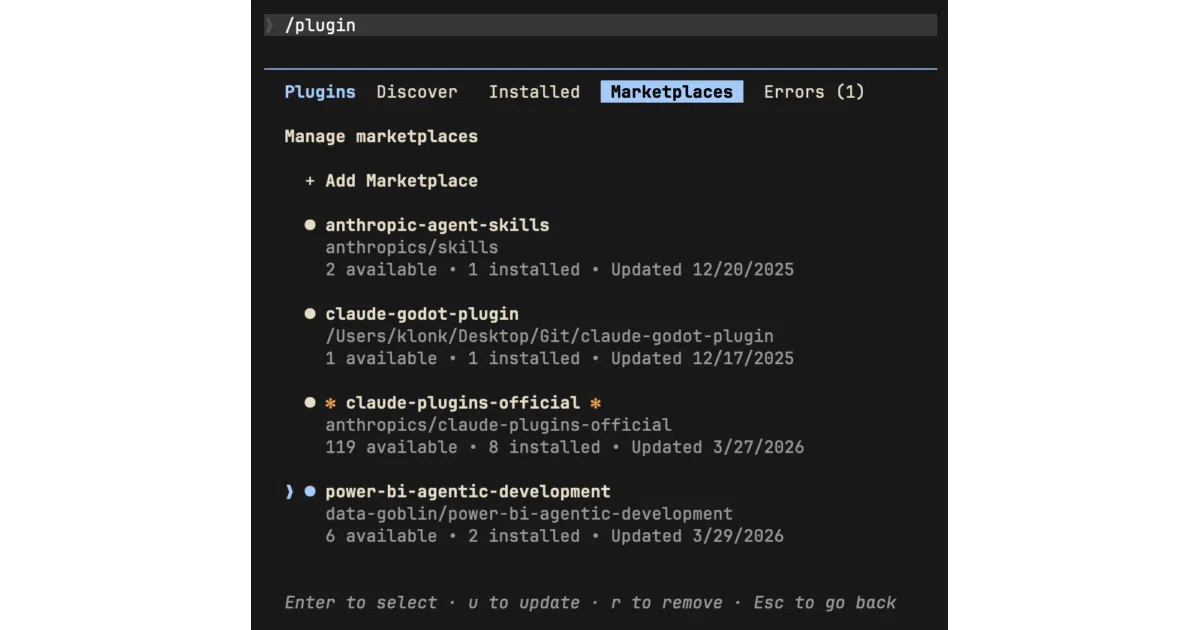1200x630 pixels.
Task: Click the orange asterisk after claude-plugins-official
Action: pyautogui.click(x=596, y=403)
